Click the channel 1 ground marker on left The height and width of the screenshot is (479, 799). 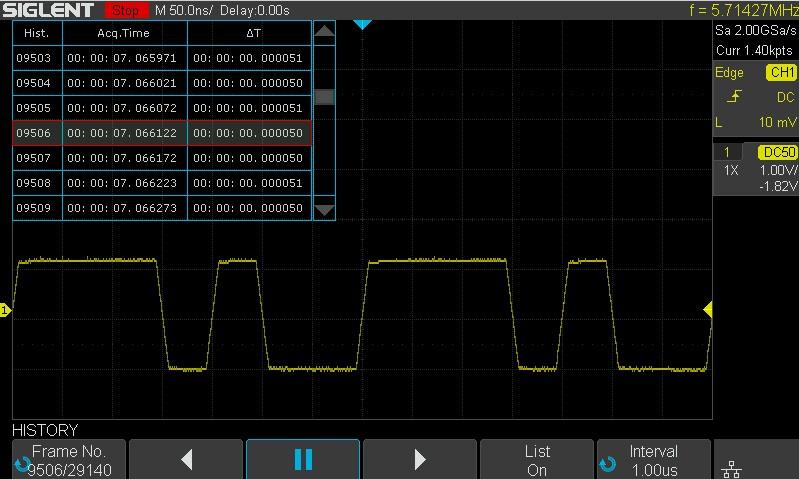point(5,311)
